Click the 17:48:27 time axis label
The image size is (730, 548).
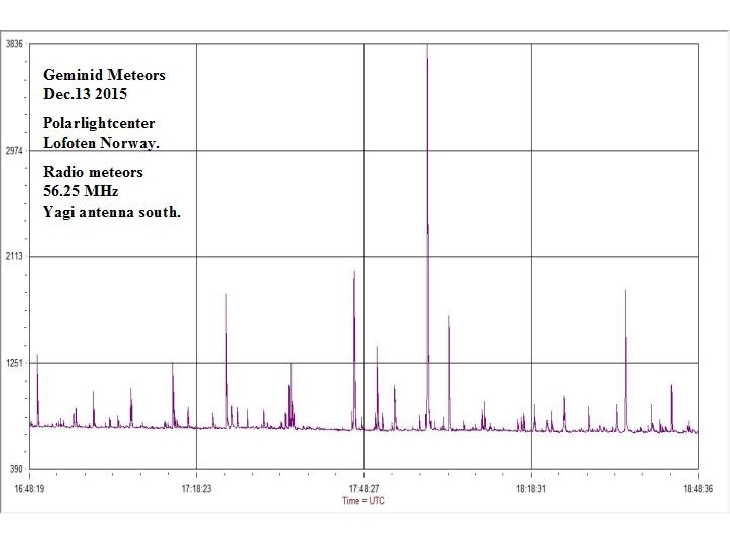(x=363, y=489)
